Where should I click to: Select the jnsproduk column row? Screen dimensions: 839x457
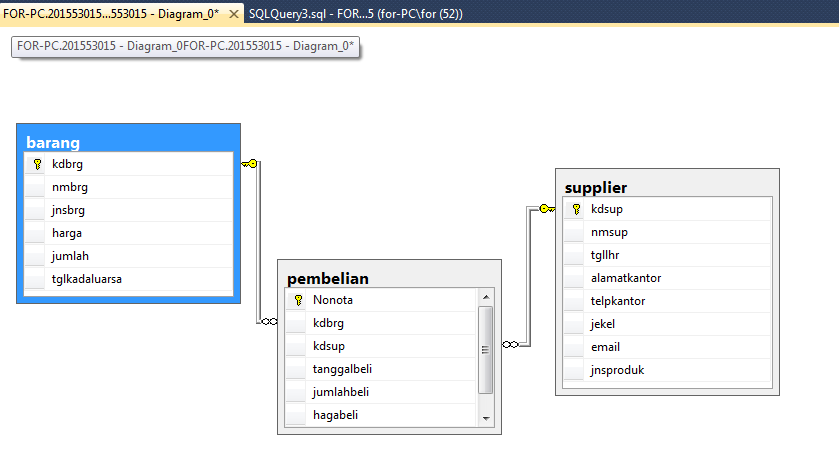[667, 370]
